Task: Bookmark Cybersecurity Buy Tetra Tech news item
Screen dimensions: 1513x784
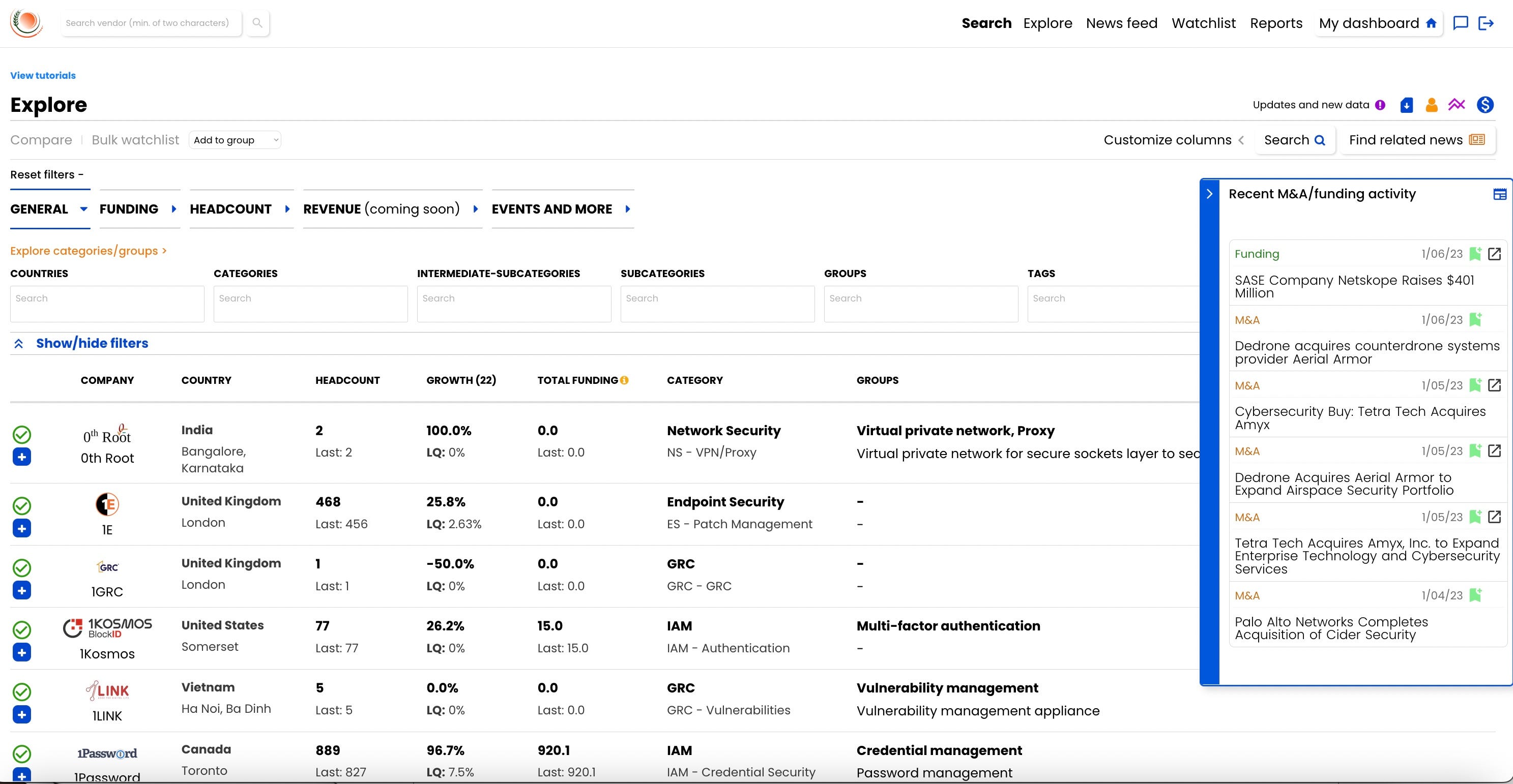Action: (x=1475, y=385)
